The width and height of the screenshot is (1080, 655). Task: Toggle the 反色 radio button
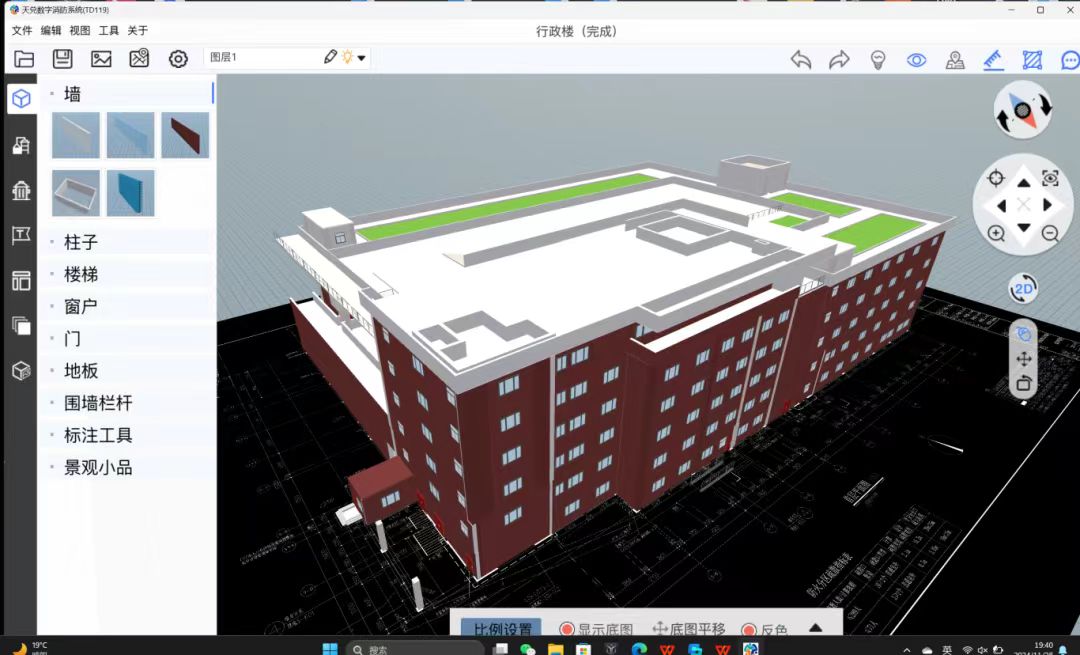[x=749, y=630]
